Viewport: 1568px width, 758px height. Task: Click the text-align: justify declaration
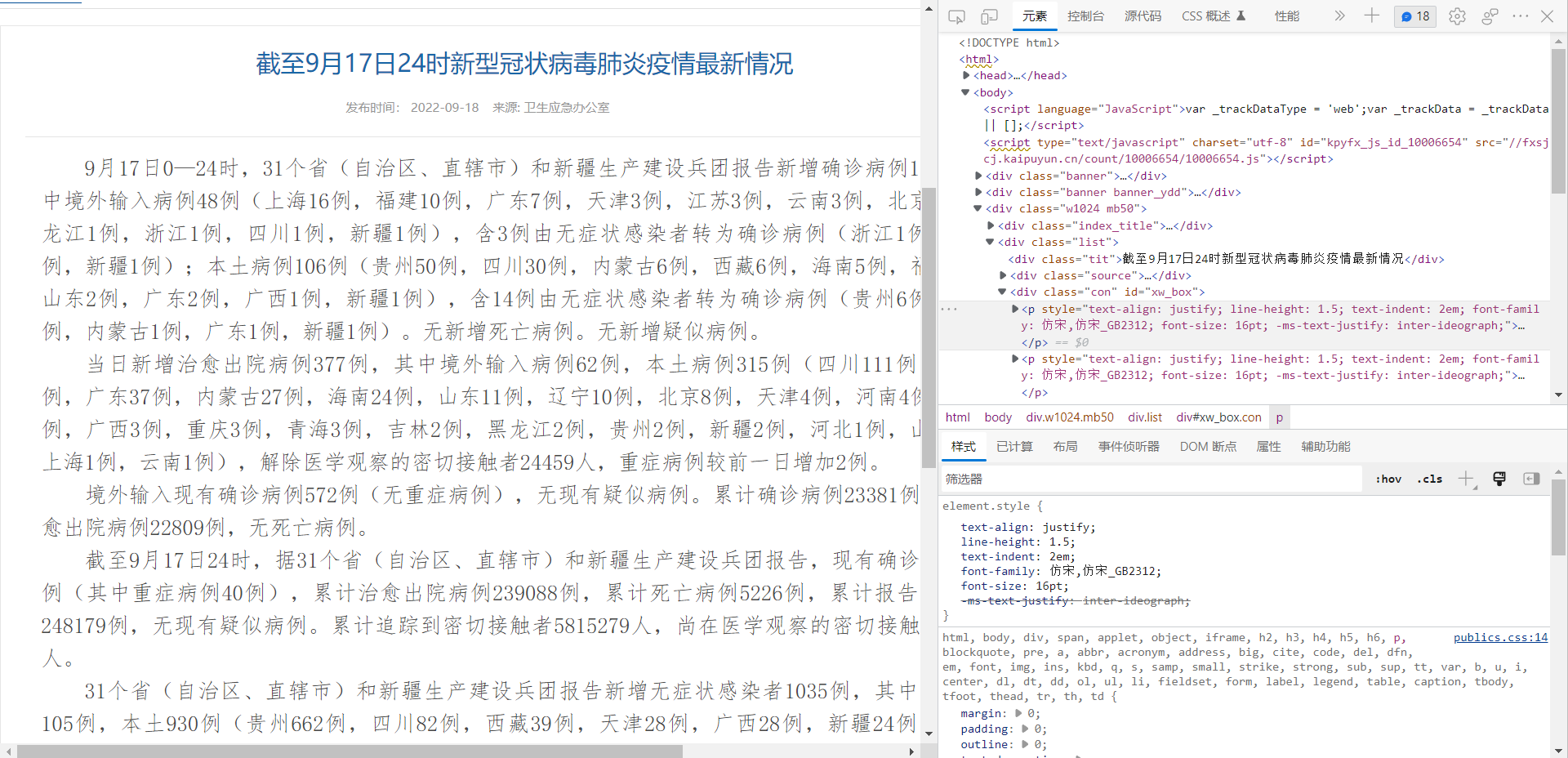[x=1028, y=528]
